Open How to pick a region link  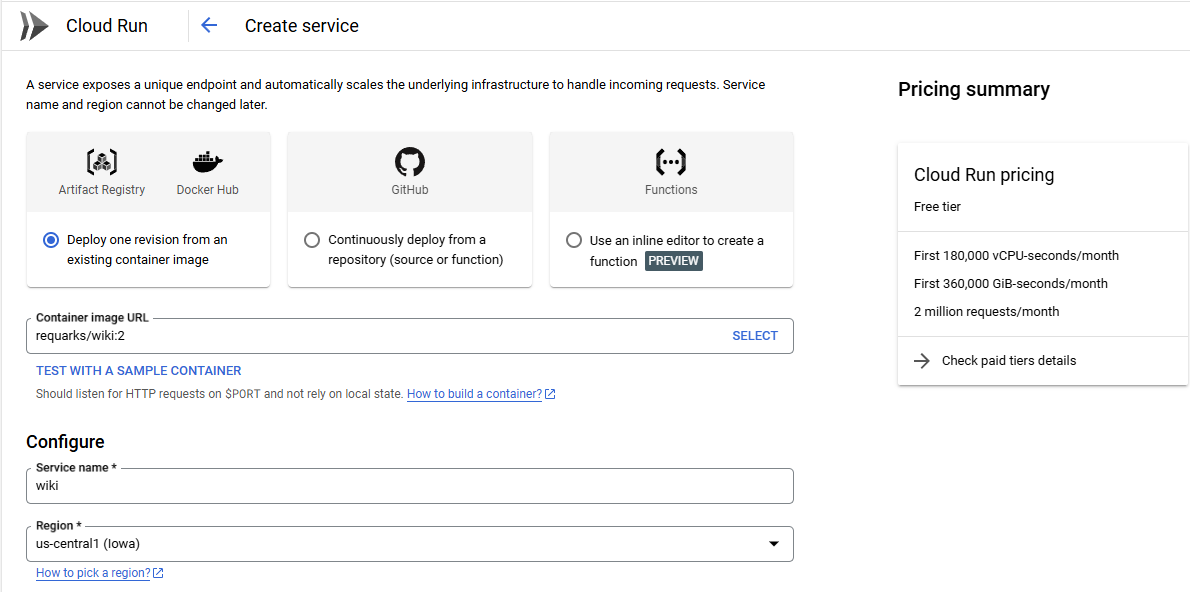coord(93,573)
